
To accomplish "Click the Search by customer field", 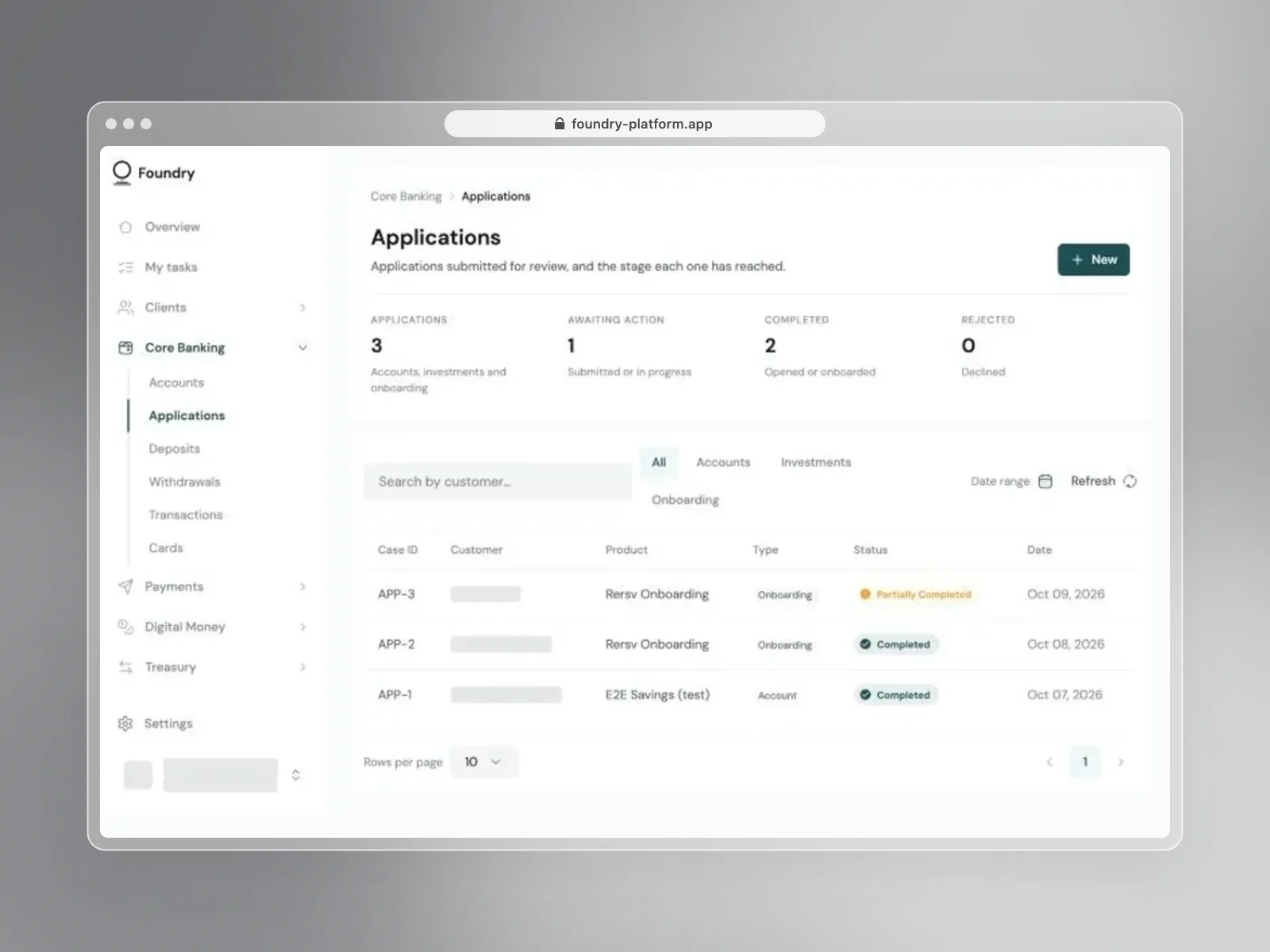I will pyautogui.click(x=498, y=482).
